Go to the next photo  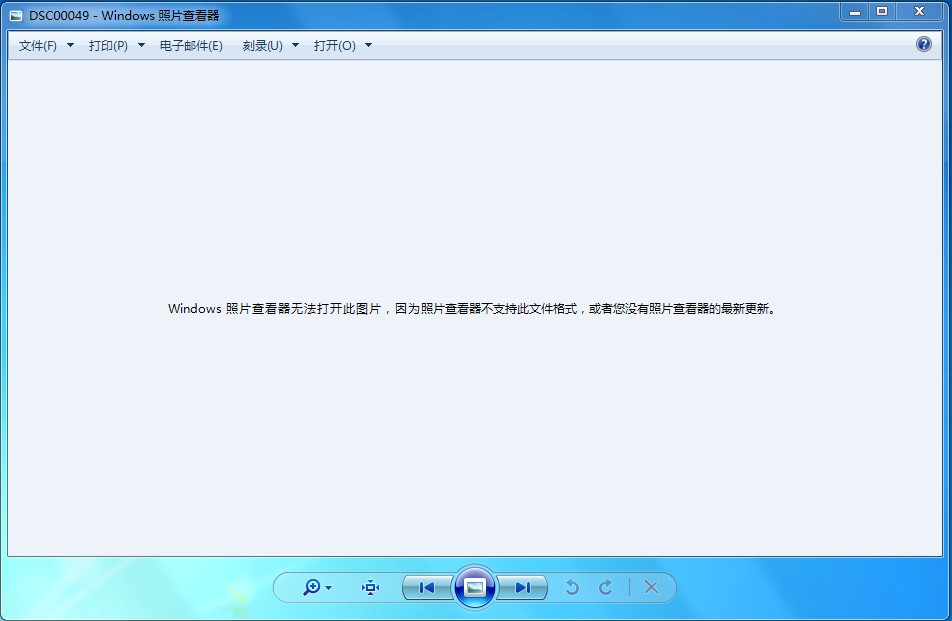coord(522,588)
